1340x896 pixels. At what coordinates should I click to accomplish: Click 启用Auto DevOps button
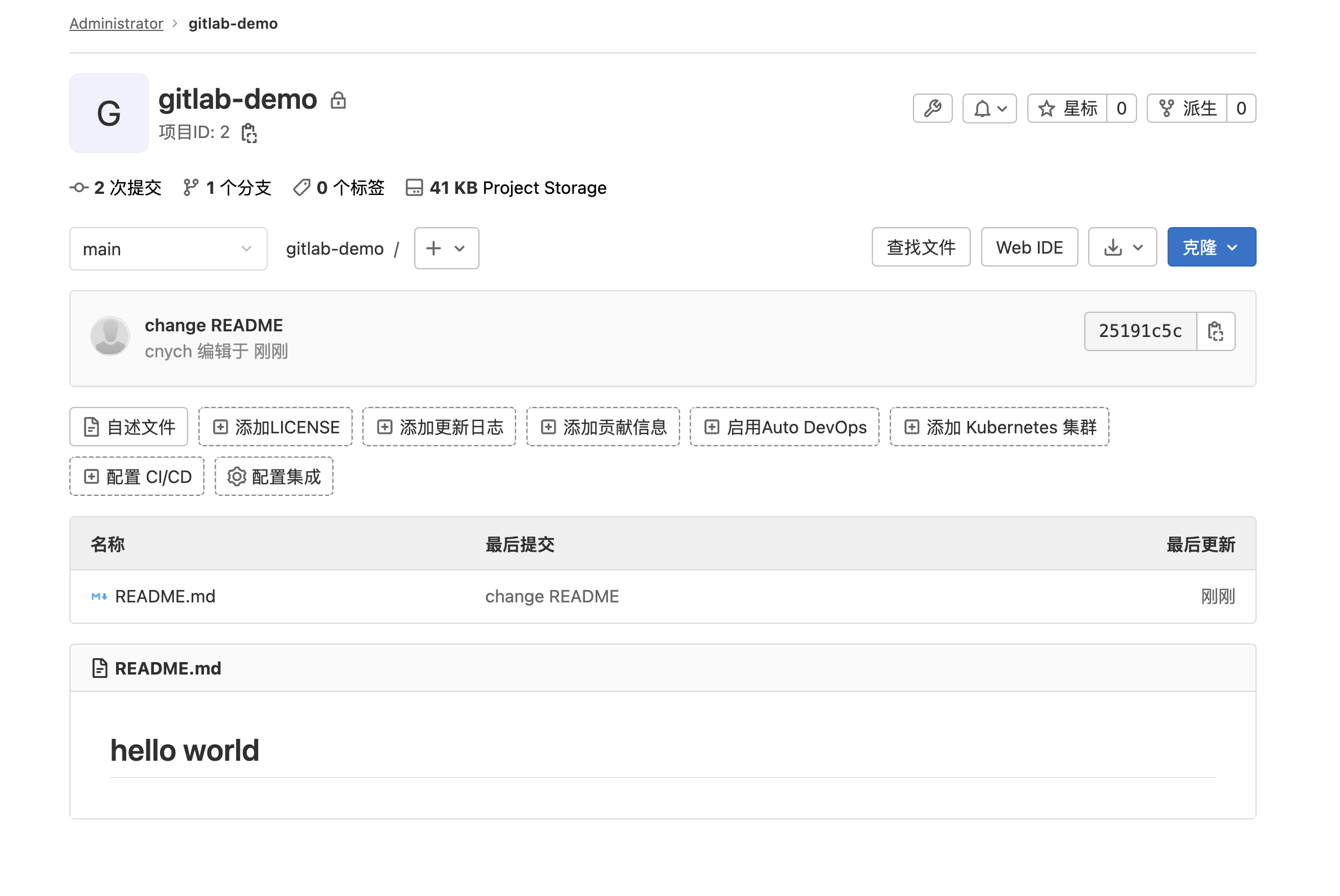784,427
